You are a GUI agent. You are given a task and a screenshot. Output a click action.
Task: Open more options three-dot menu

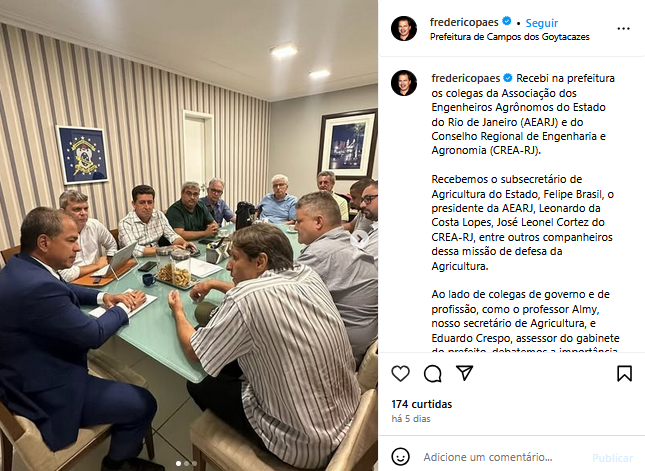624,28
